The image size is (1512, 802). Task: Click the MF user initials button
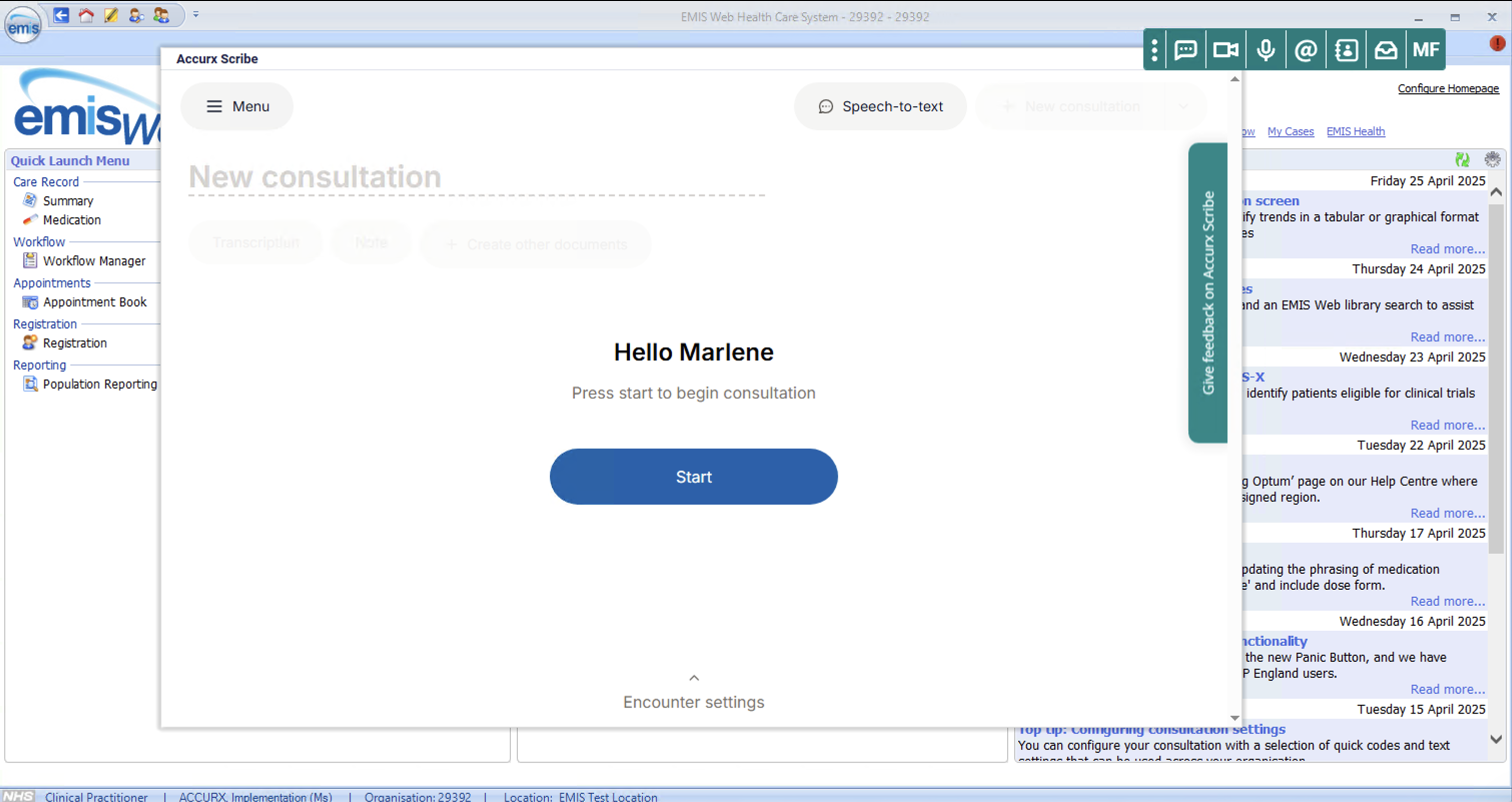pyautogui.click(x=1426, y=50)
